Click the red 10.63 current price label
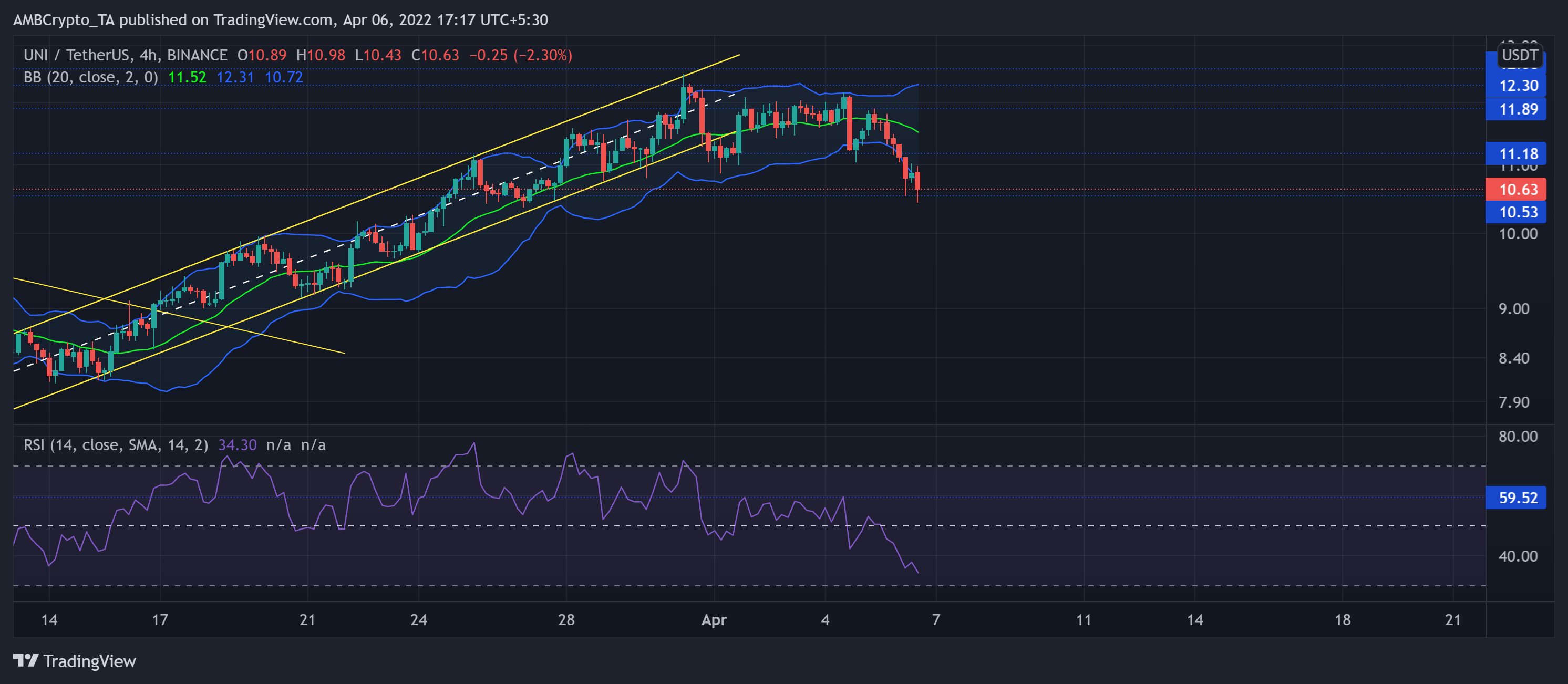The width and height of the screenshot is (1568, 684). pos(1518,189)
